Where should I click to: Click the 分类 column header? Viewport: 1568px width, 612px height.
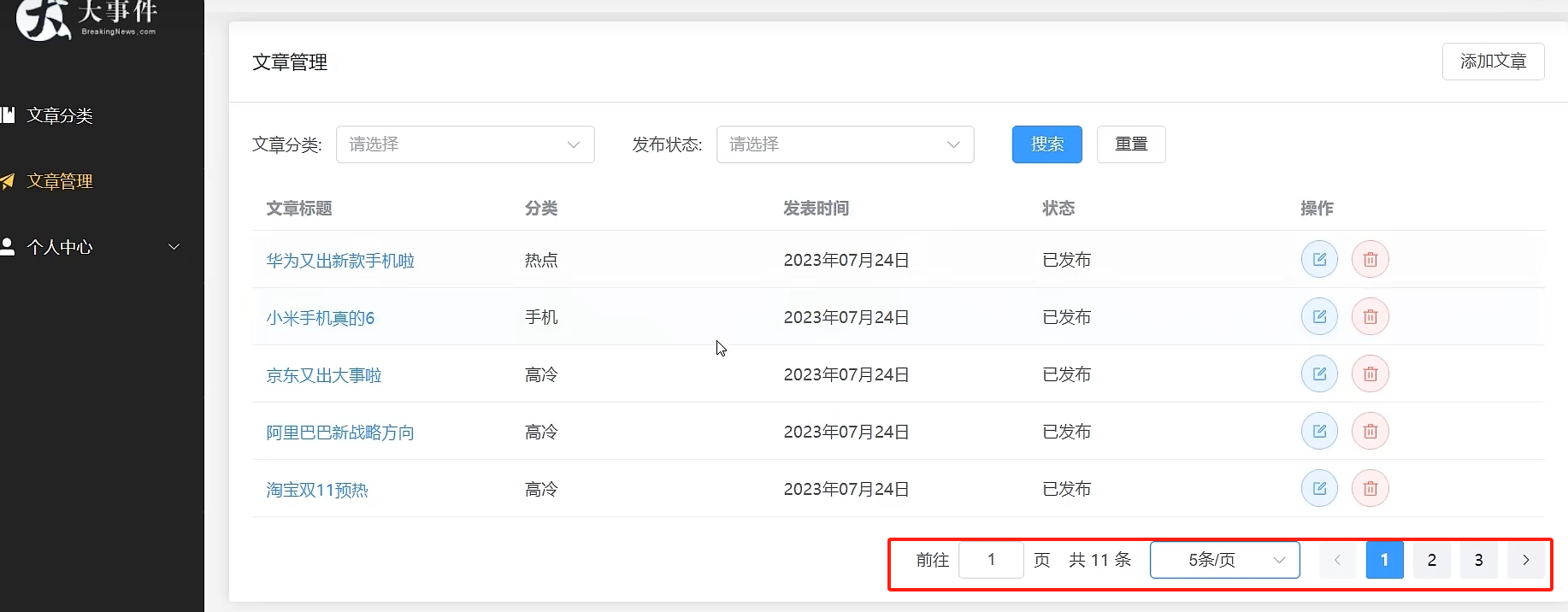[x=541, y=209]
